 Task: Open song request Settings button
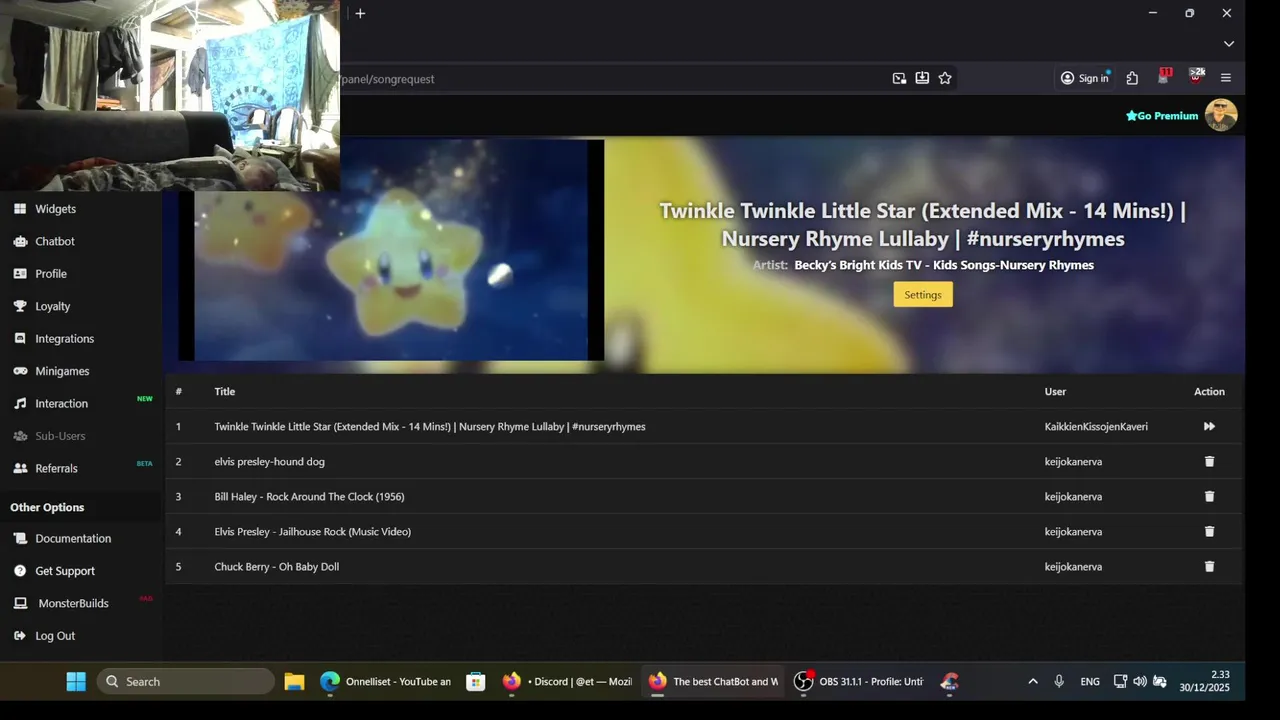point(923,295)
